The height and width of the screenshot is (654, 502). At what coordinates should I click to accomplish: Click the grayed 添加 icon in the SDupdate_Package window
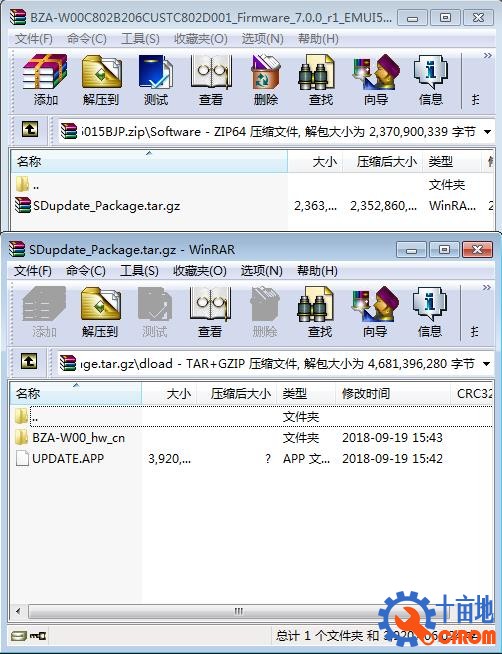click(x=44, y=312)
